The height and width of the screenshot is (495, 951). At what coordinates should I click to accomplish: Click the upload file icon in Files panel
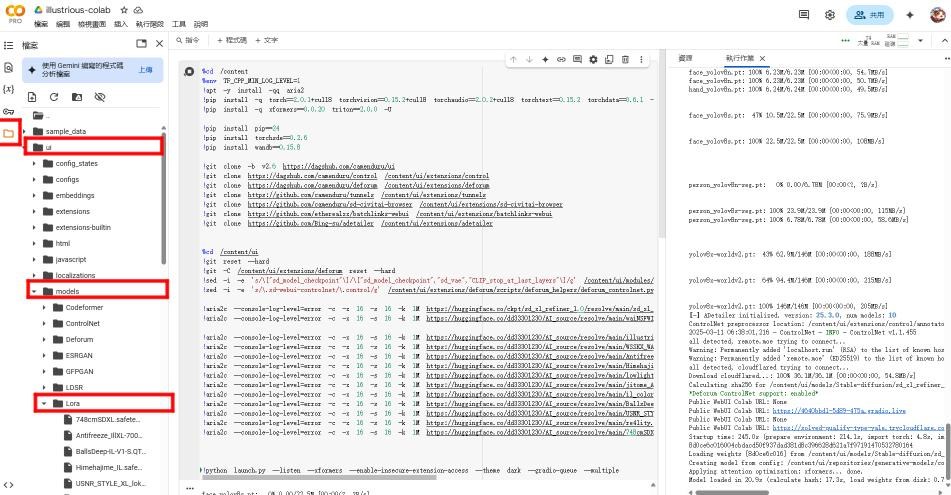(x=32, y=97)
